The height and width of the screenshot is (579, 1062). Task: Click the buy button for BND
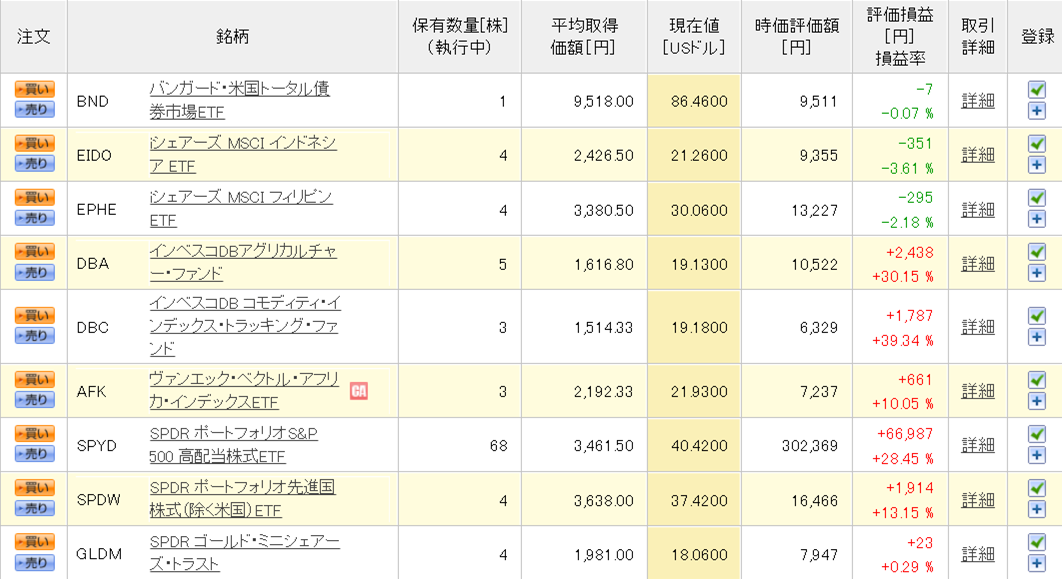[x=34, y=89]
